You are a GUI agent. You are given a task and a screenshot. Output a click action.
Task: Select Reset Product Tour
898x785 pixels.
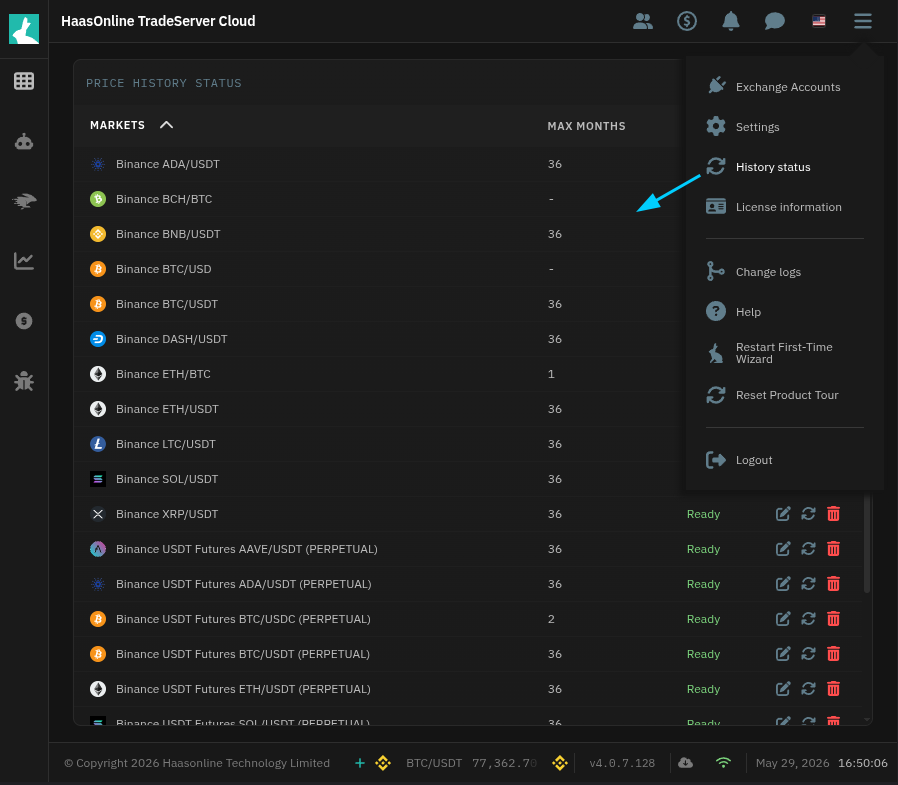click(x=773, y=395)
